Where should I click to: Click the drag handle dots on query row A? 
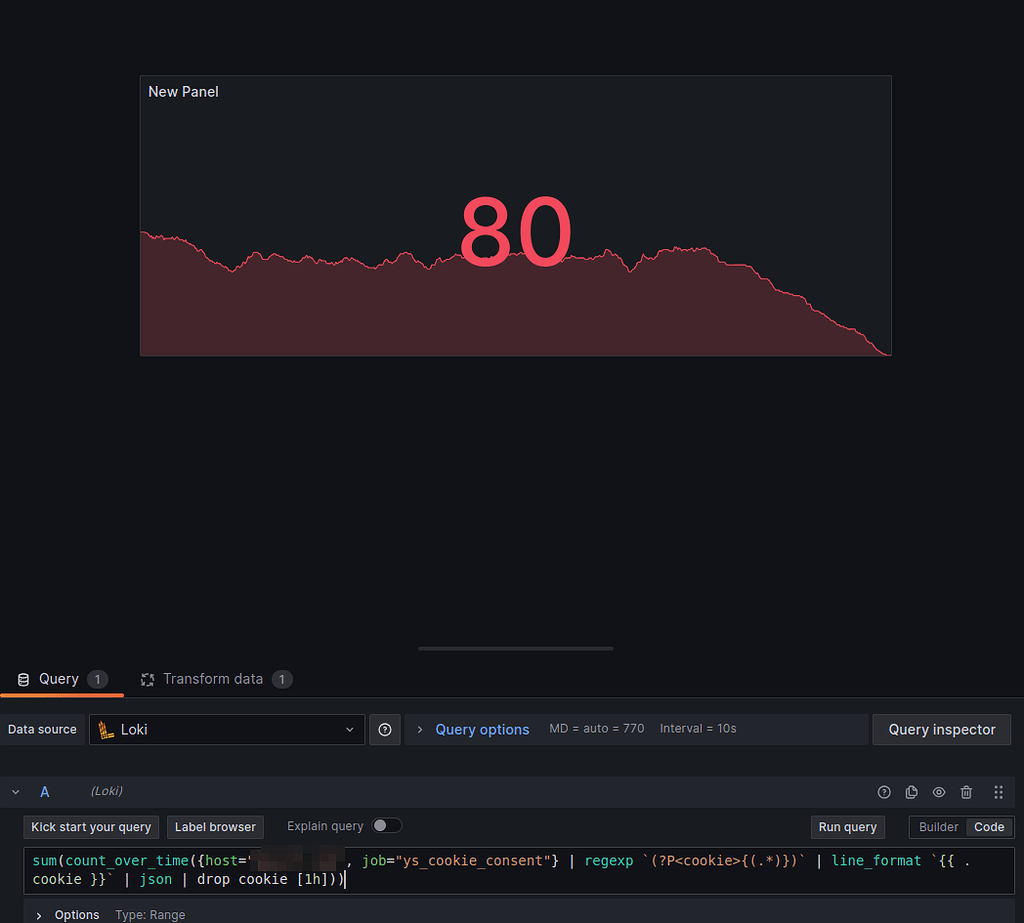[998, 791]
